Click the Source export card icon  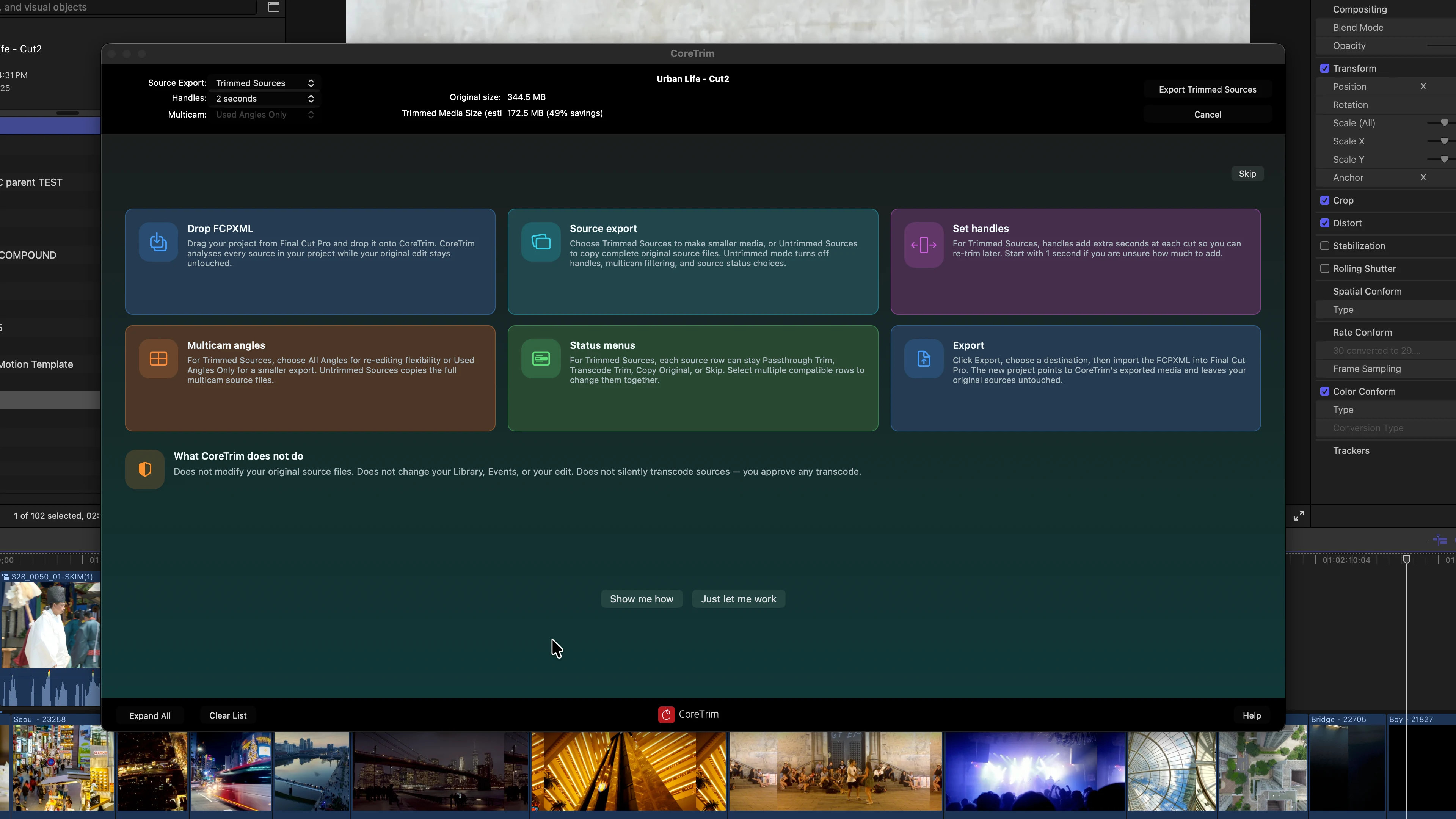tap(541, 242)
